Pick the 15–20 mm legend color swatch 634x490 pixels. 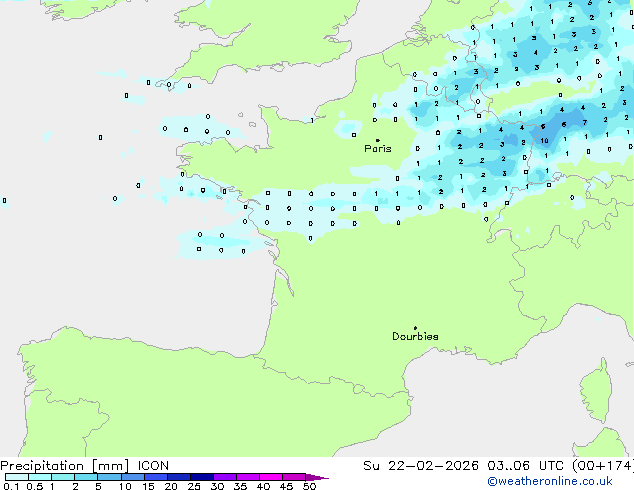tap(155, 477)
